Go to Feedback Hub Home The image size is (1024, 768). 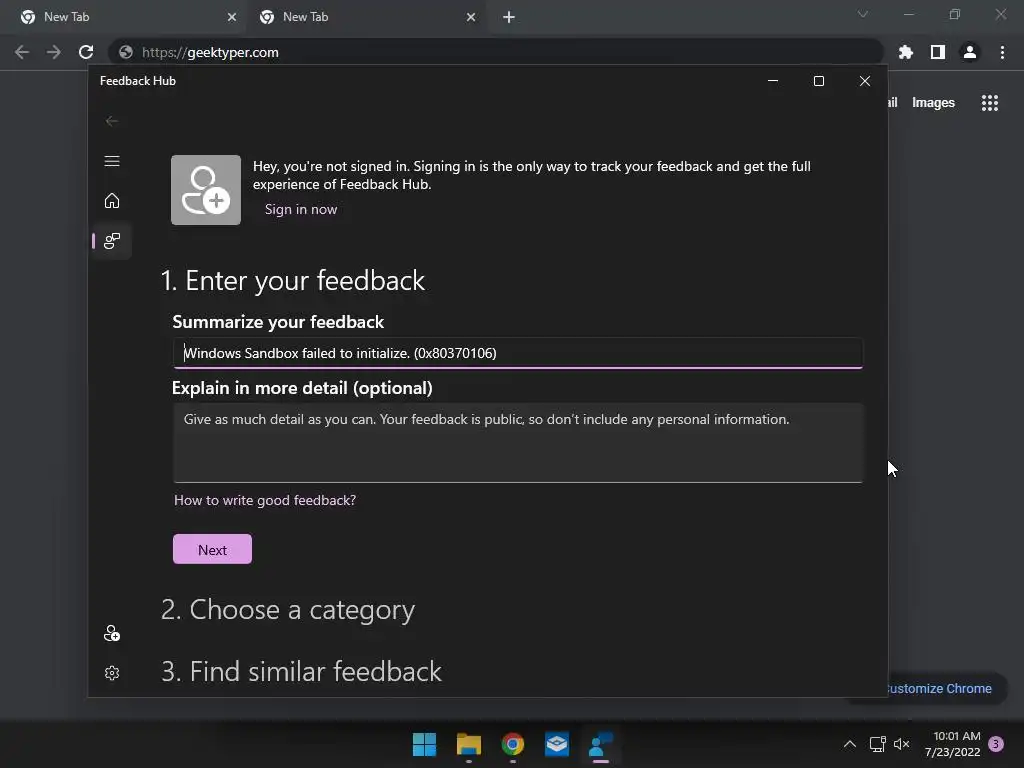(x=112, y=200)
